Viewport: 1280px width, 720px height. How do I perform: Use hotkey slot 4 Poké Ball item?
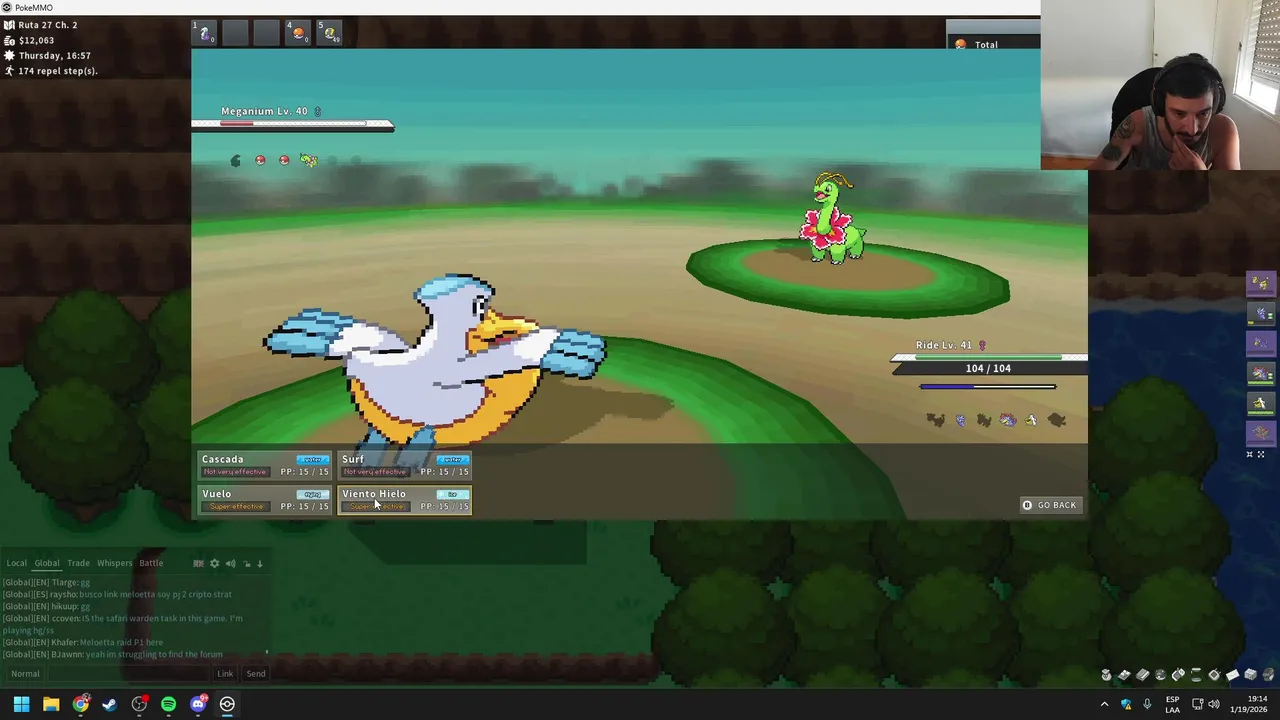tap(298, 32)
